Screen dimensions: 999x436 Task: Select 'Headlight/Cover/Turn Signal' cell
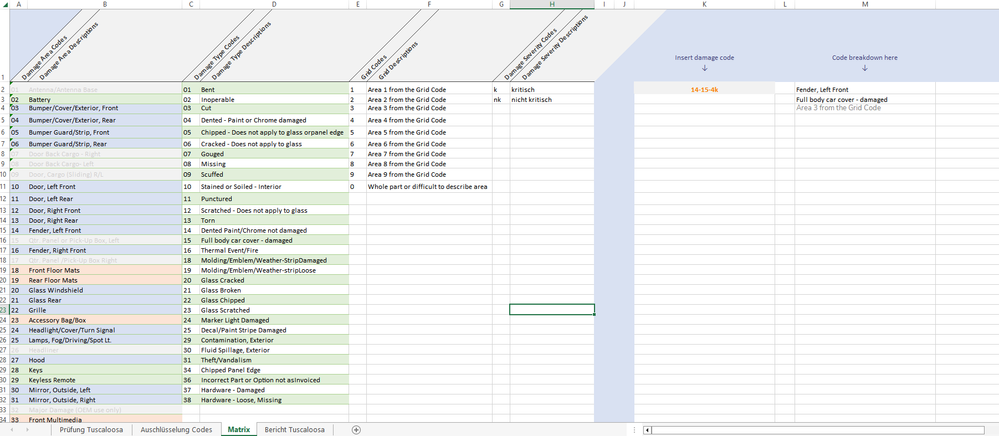point(104,330)
